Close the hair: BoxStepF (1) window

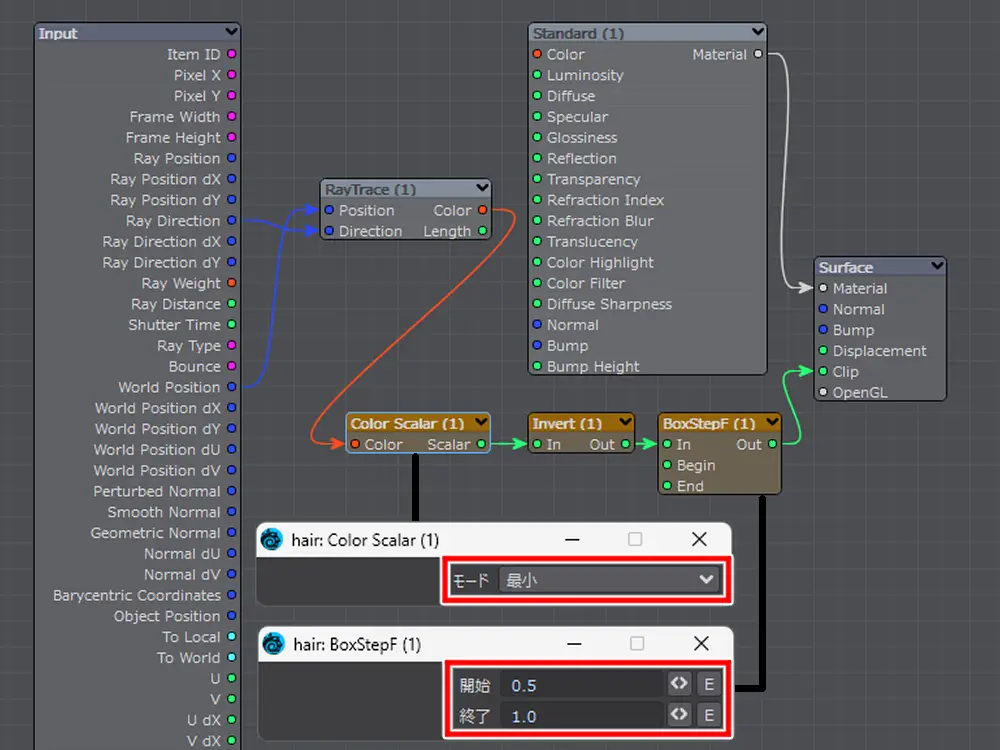(x=701, y=644)
